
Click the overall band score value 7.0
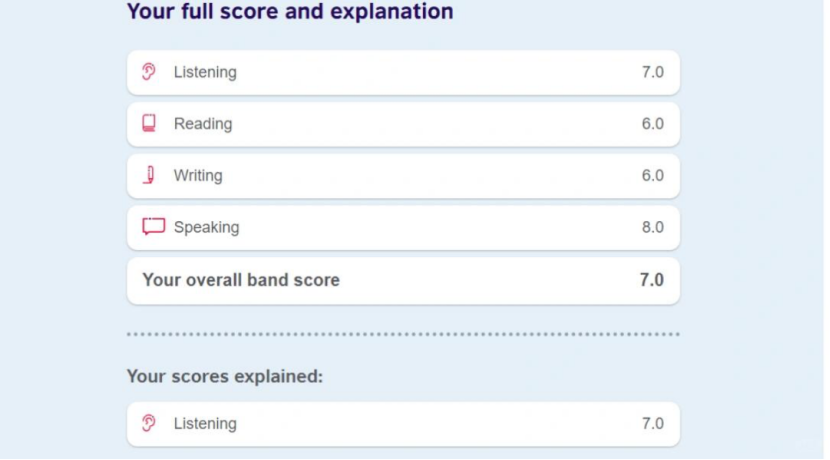pyautogui.click(x=652, y=280)
